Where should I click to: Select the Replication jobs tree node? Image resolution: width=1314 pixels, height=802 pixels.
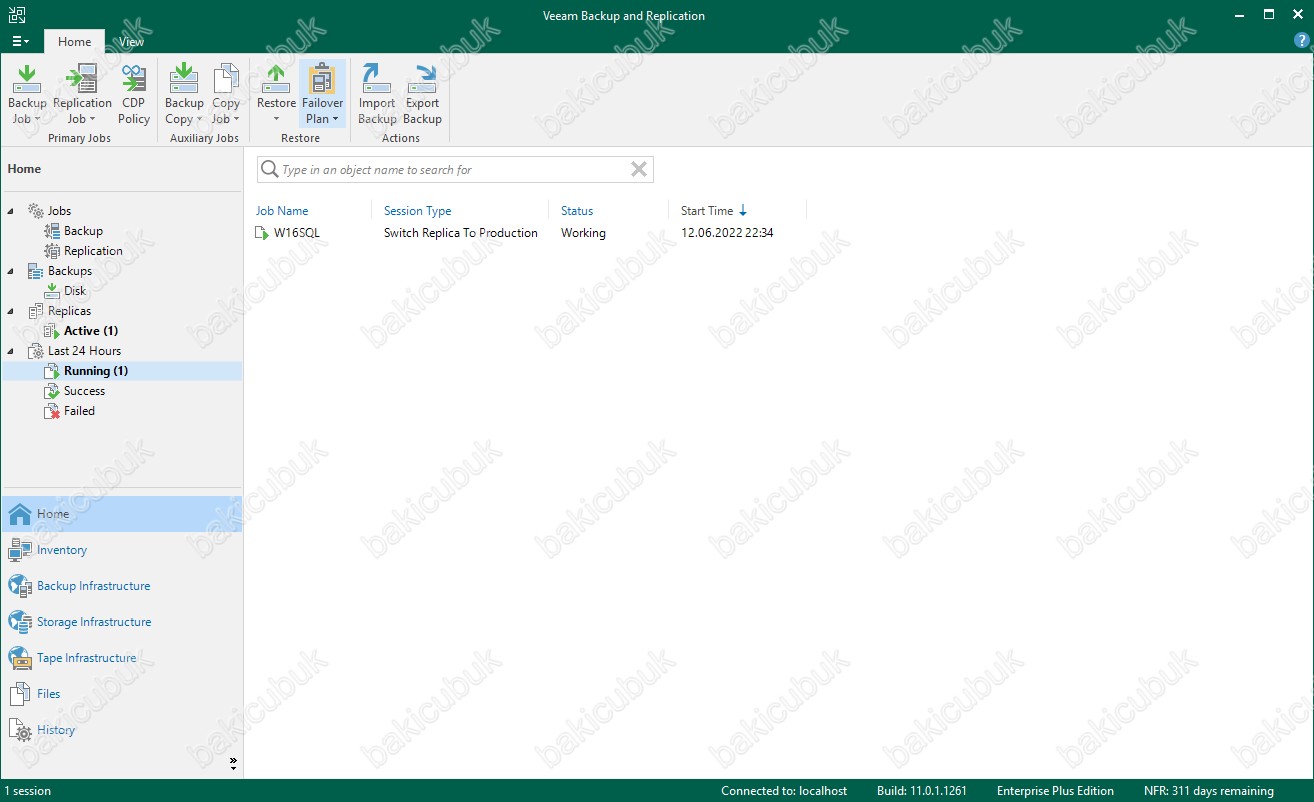(93, 251)
